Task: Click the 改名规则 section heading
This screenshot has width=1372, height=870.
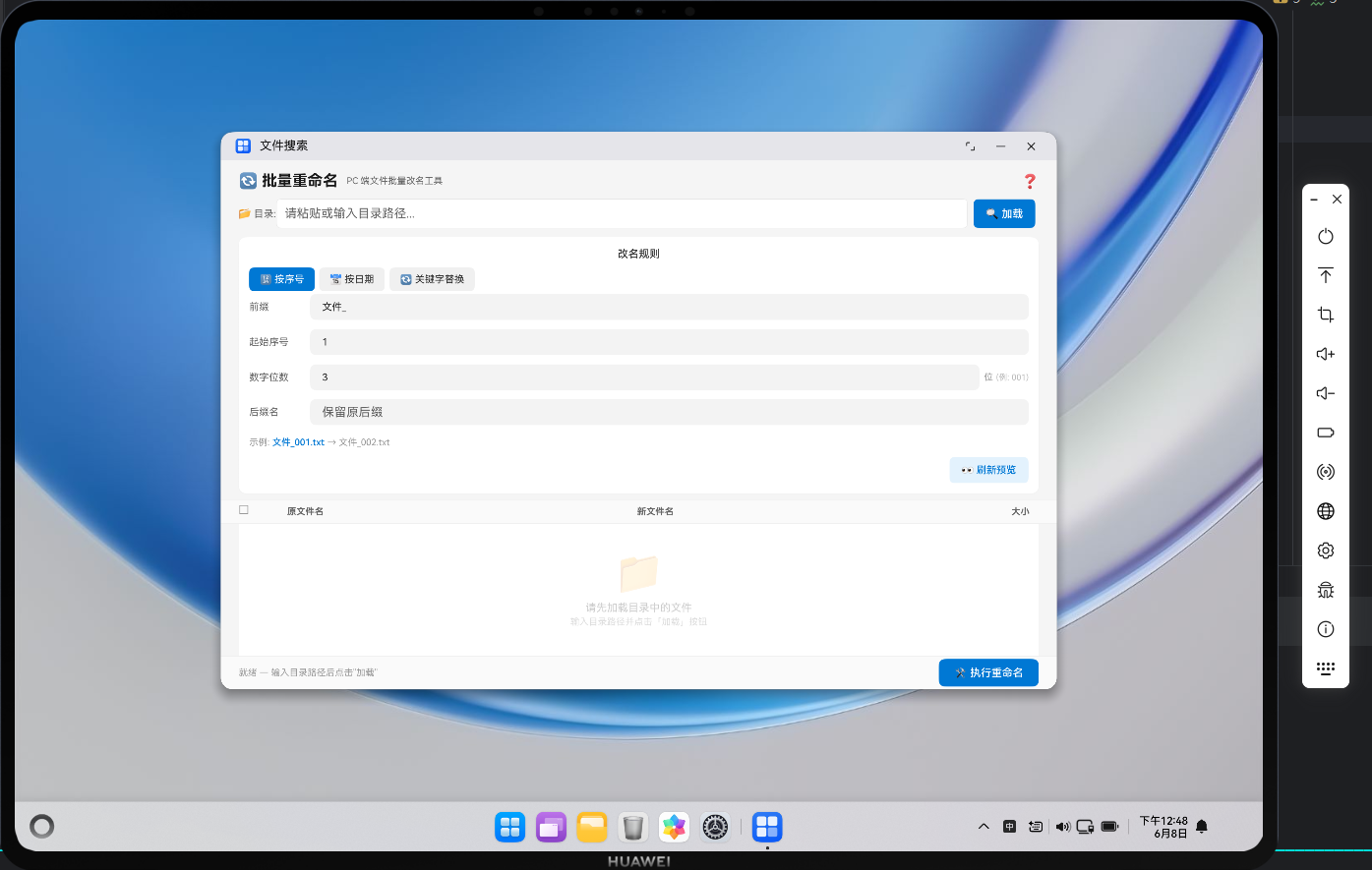Action: point(638,254)
